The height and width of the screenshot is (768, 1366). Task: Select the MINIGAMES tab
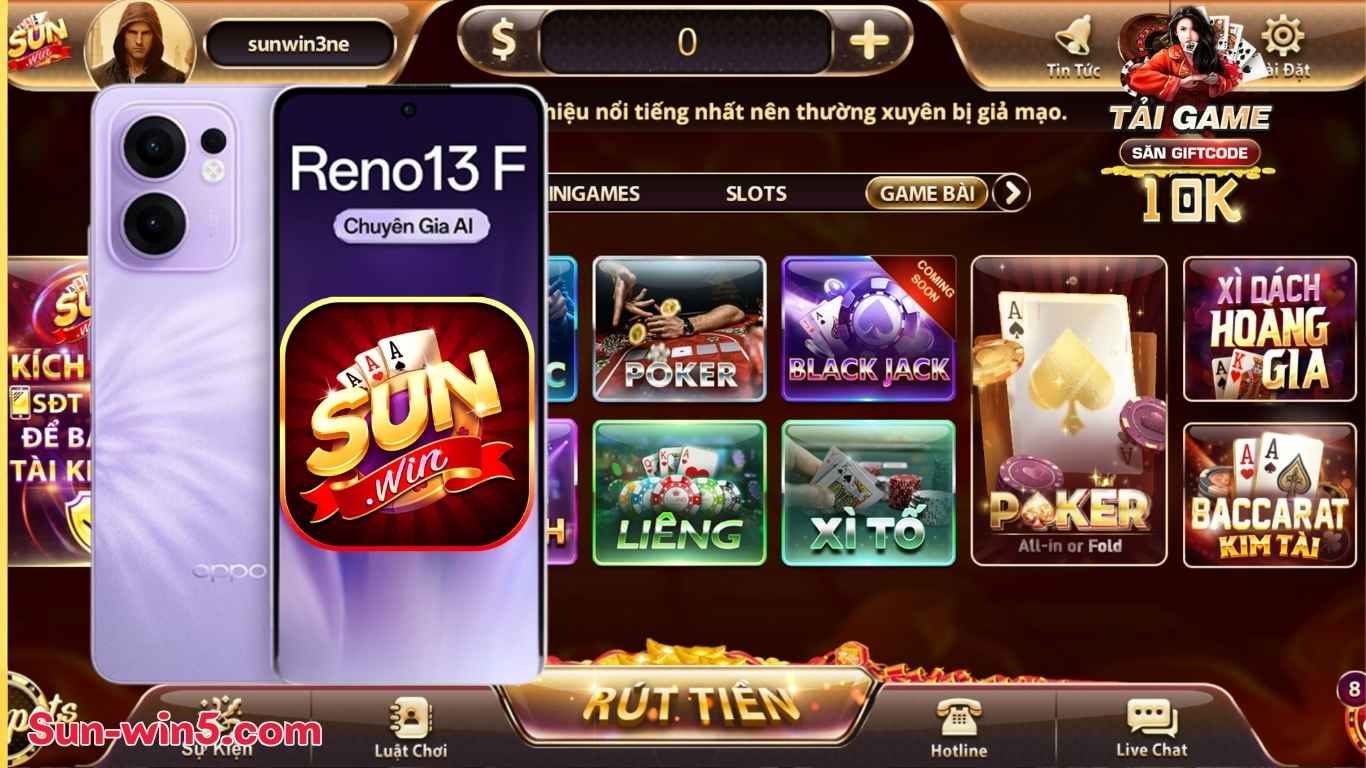coord(590,194)
